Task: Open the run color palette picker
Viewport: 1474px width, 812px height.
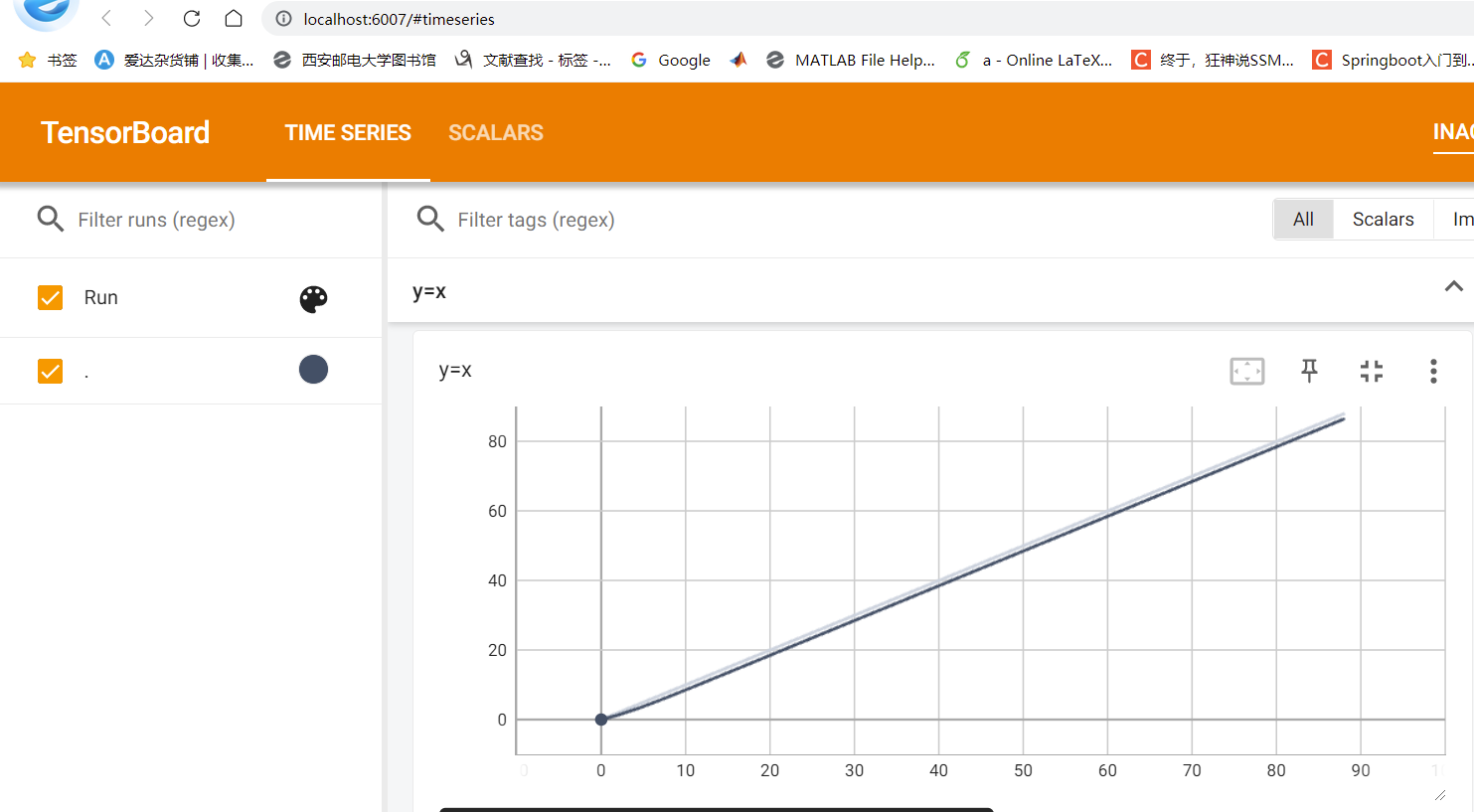Action: pos(313,298)
